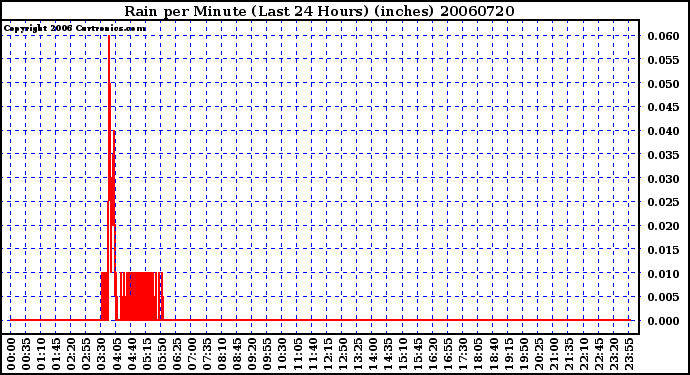Click the 0.040 y-axis label
This screenshot has height=375, width=690.
tap(663, 131)
